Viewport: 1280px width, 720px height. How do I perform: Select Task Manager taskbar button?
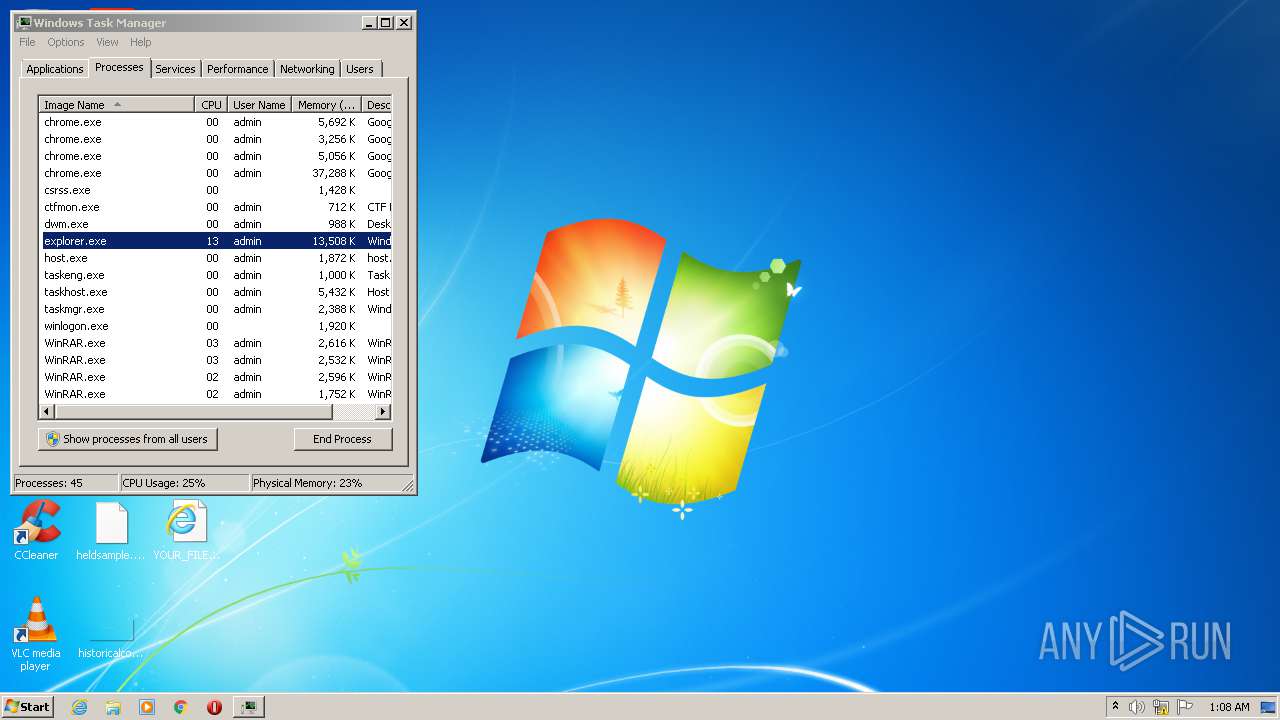(248, 707)
